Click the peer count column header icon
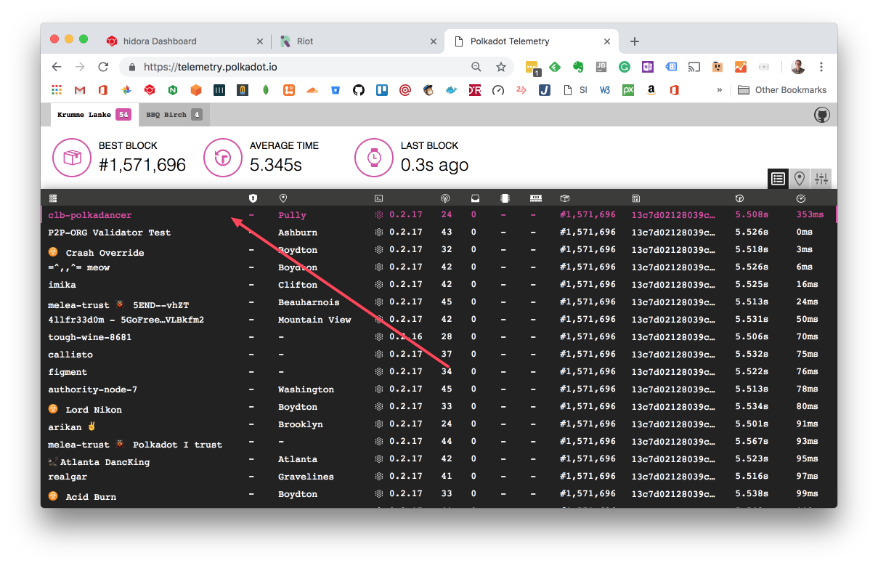The width and height of the screenshot is (878, 566). click(445, 198)
